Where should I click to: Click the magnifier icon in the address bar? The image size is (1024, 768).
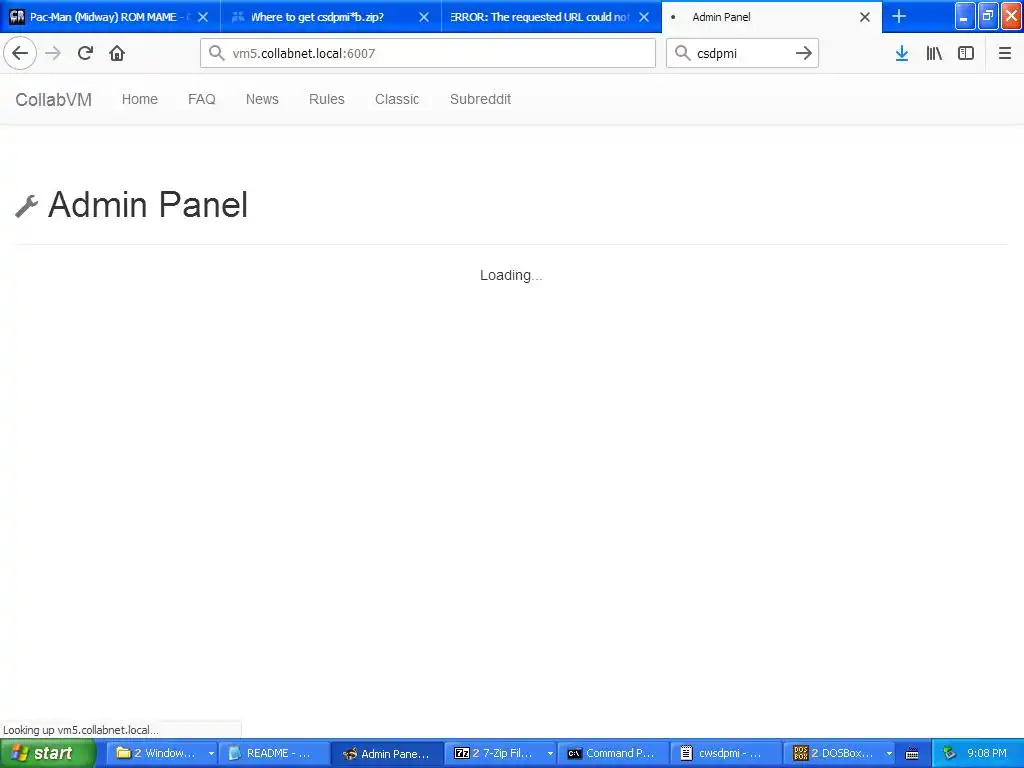tap(216, 53)
